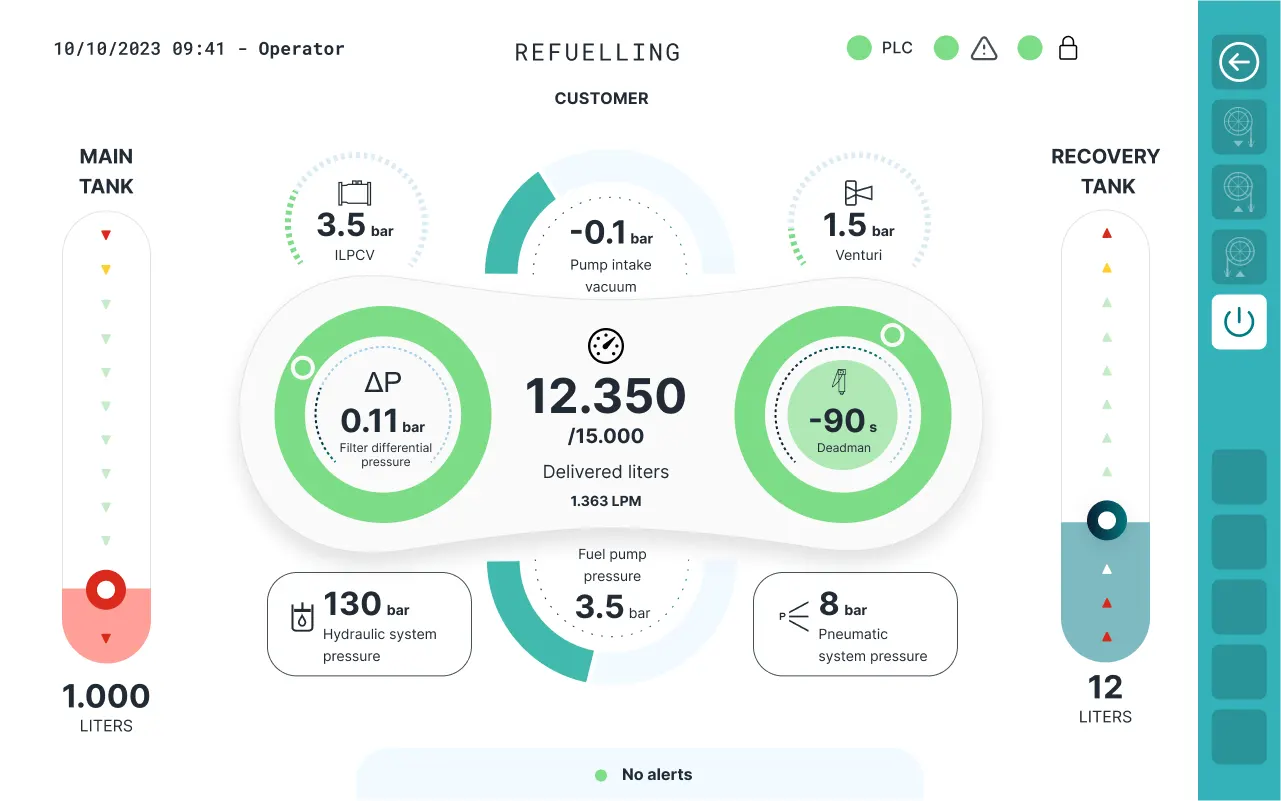The image size is (1281, 801).
Task: Click the recovery tank level marker
Action: 1106,521
